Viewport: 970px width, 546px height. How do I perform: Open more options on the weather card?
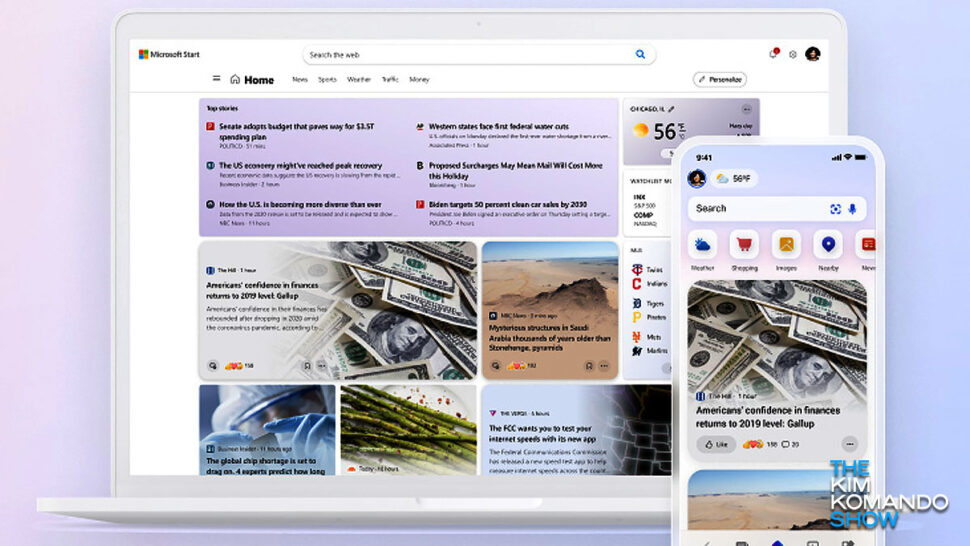click(x=746, y=108)
